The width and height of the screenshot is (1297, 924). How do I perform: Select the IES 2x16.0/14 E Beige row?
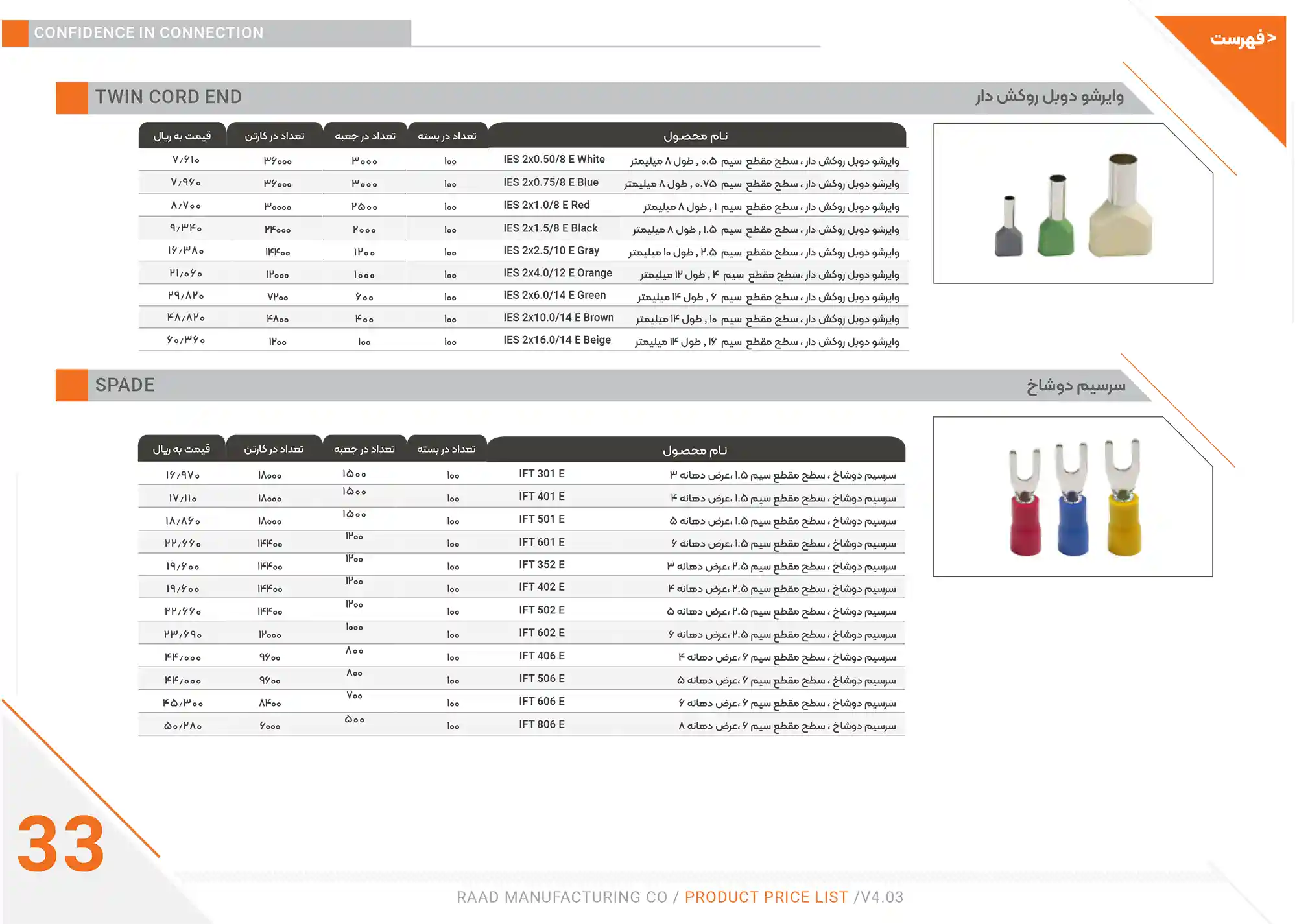519,339
